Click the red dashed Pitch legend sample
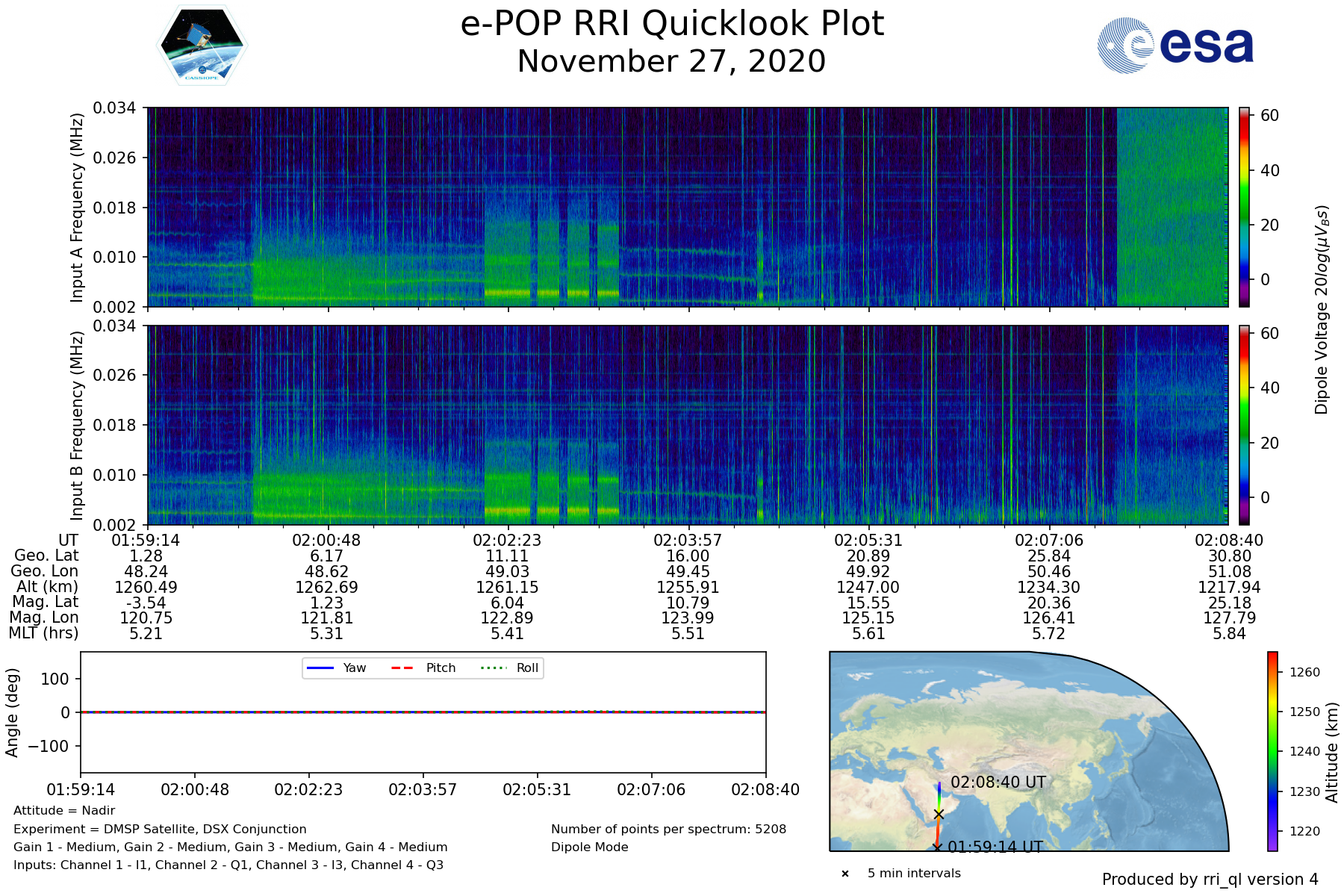This screenshot has width=1344, height=896. 402,668
